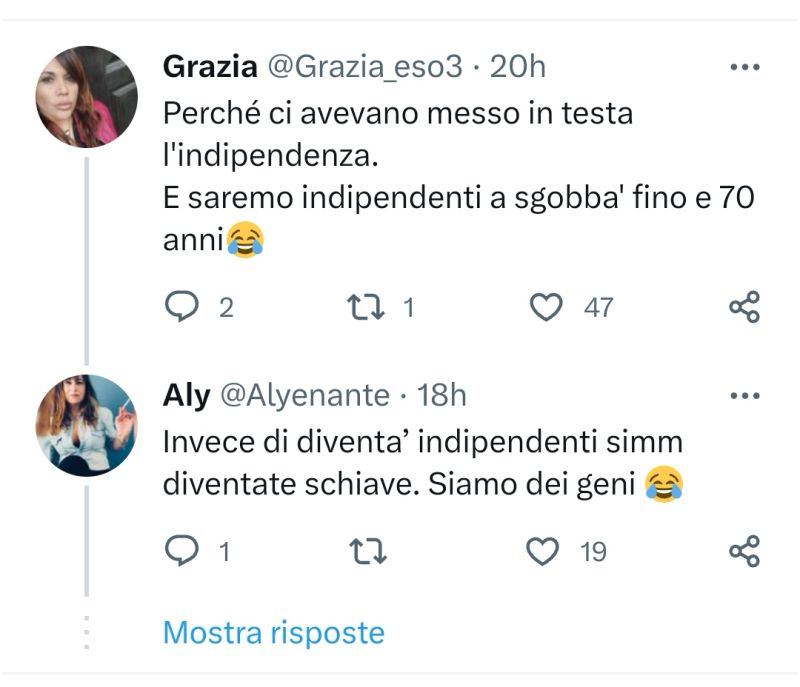Reply to Aly's tweet

click(x=181, y=550)
